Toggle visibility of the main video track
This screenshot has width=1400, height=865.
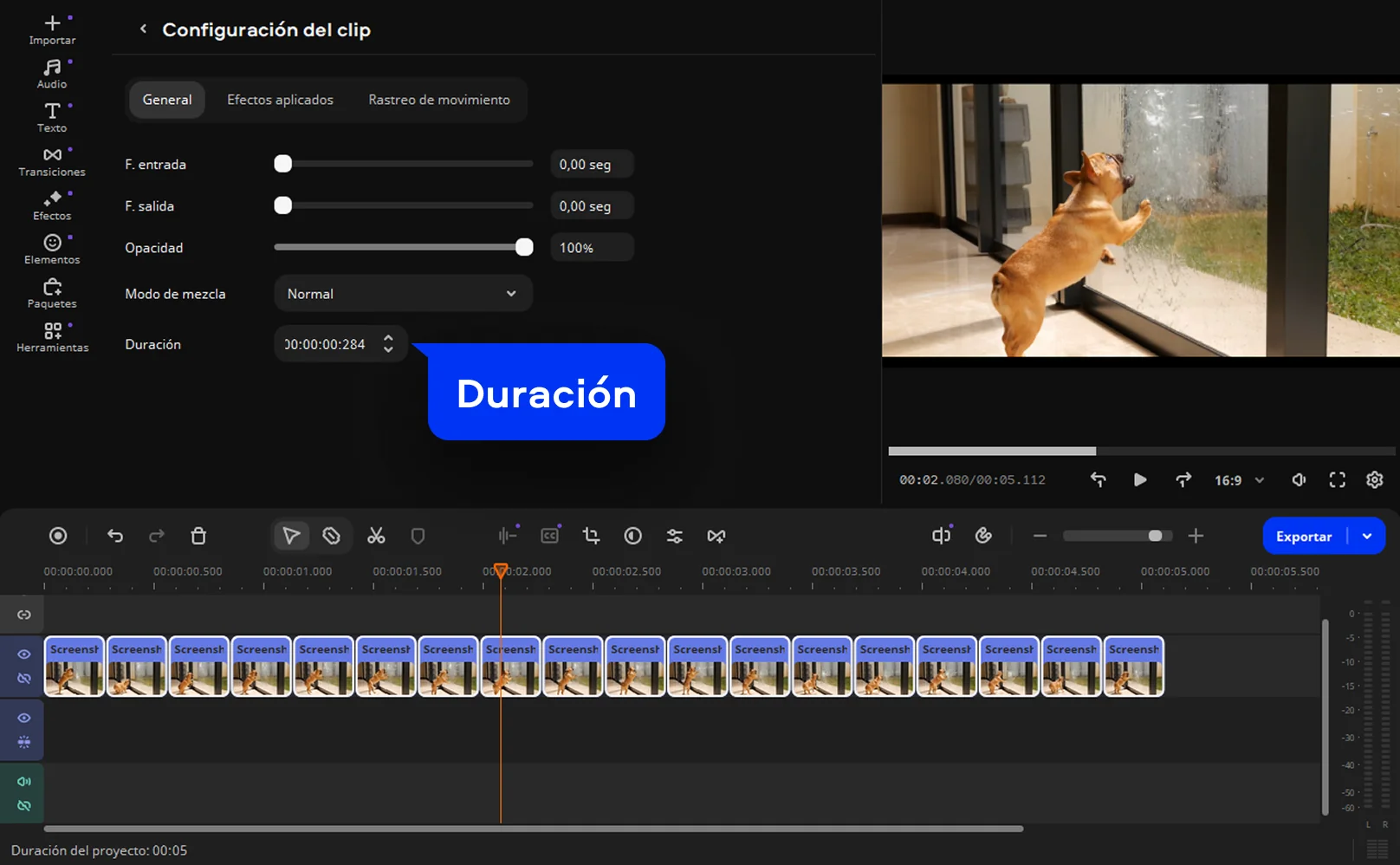[x=24, y=654]
